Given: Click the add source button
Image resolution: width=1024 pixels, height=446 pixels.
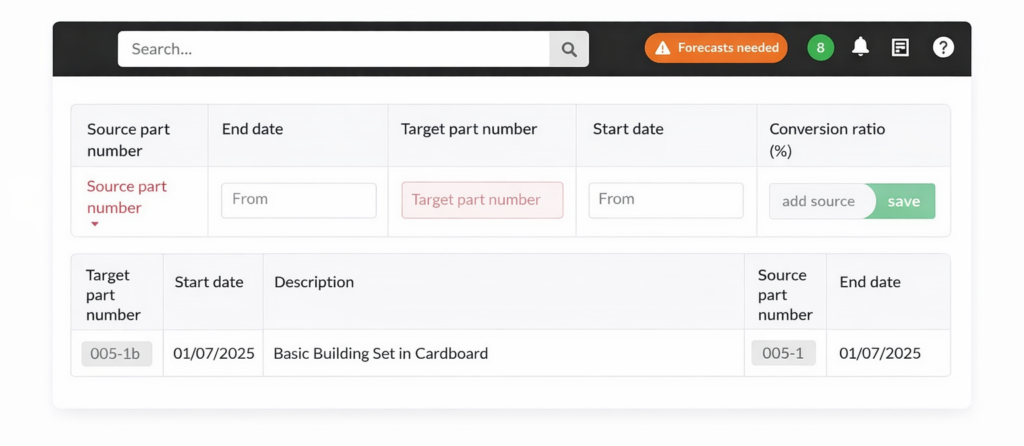Looking at the screenshot, I should click(818, 201).
